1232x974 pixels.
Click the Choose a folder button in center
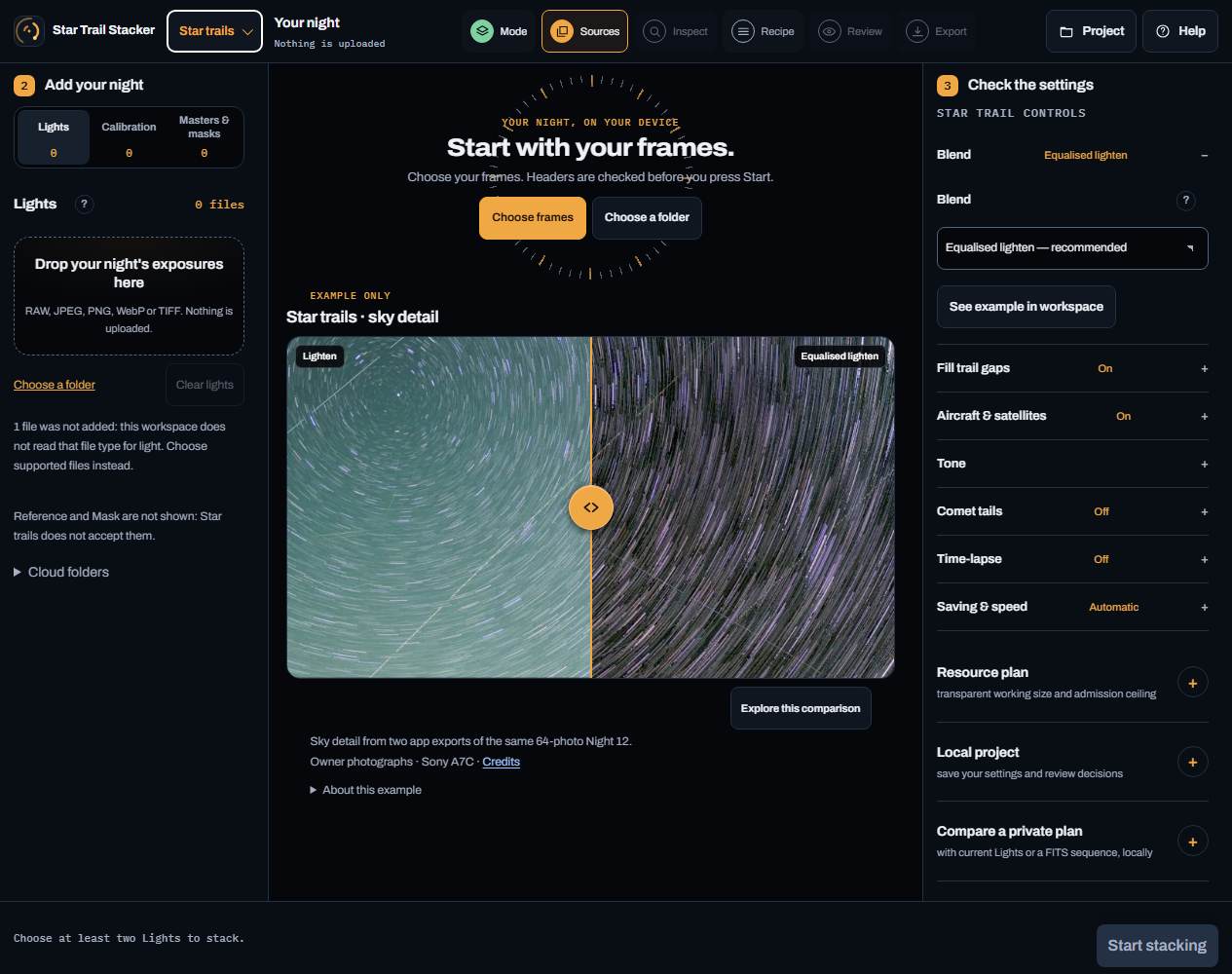click(x=647, y=218)
